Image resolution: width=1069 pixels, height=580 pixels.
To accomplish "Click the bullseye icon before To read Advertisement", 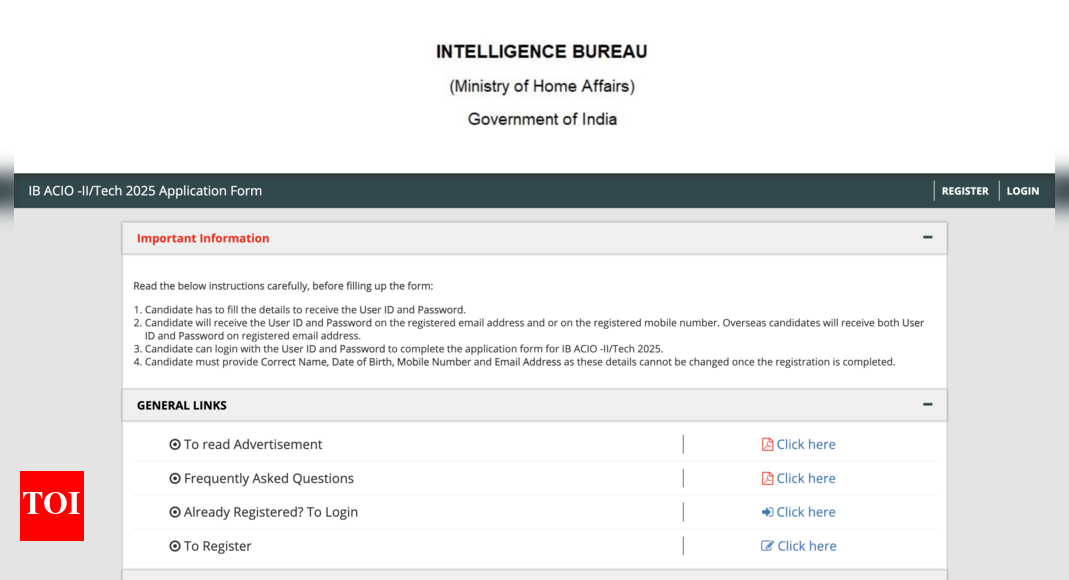I will [176, 444].
